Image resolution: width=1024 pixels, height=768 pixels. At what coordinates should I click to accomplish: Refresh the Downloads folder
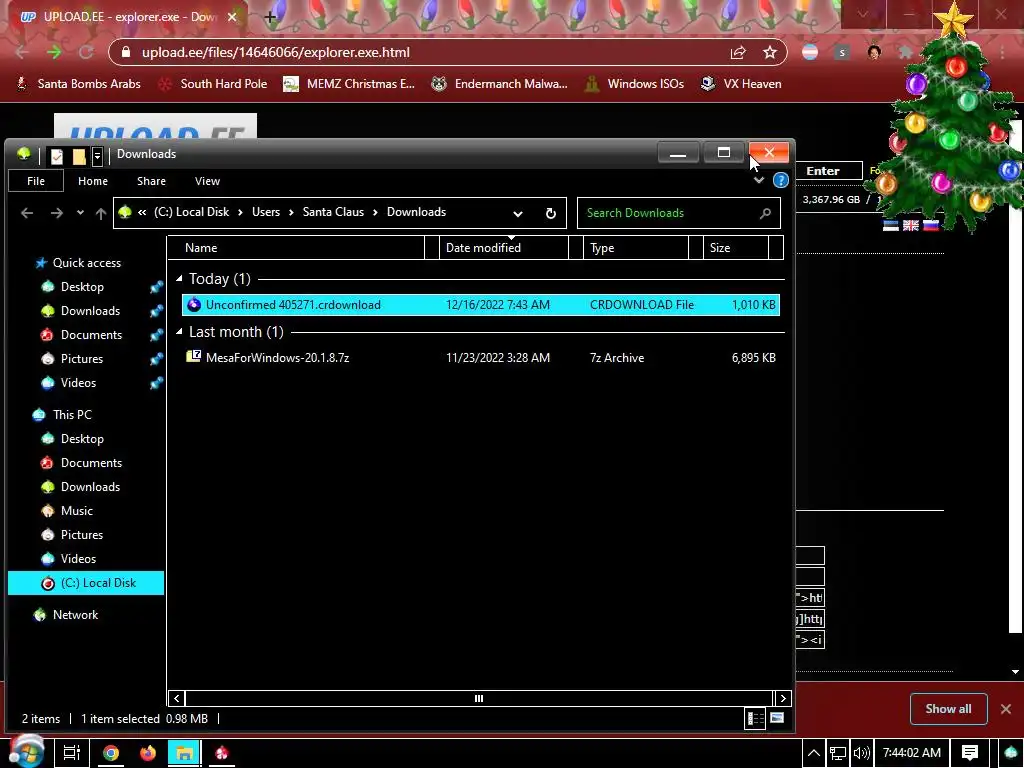point(551,214)
